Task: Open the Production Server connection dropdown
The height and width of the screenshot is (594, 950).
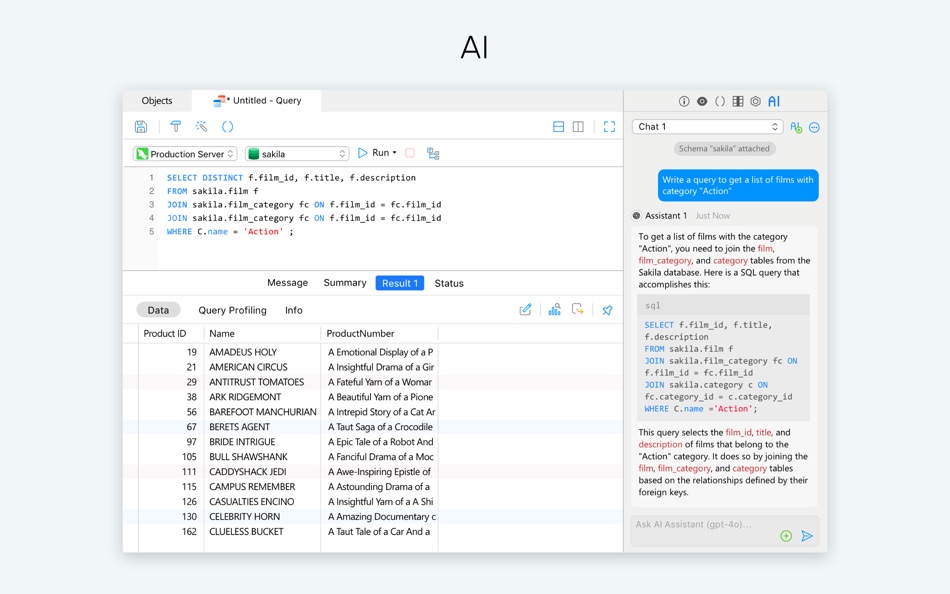Action: tap(185, 154)
